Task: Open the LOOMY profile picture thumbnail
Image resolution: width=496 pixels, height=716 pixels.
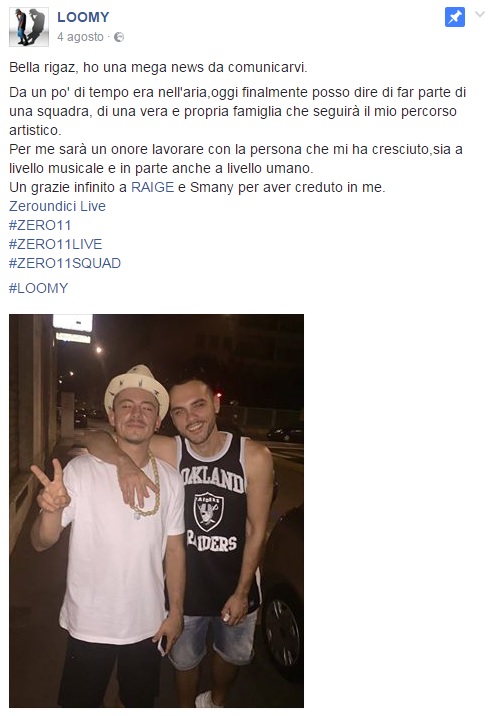Action: click(29, 27)
